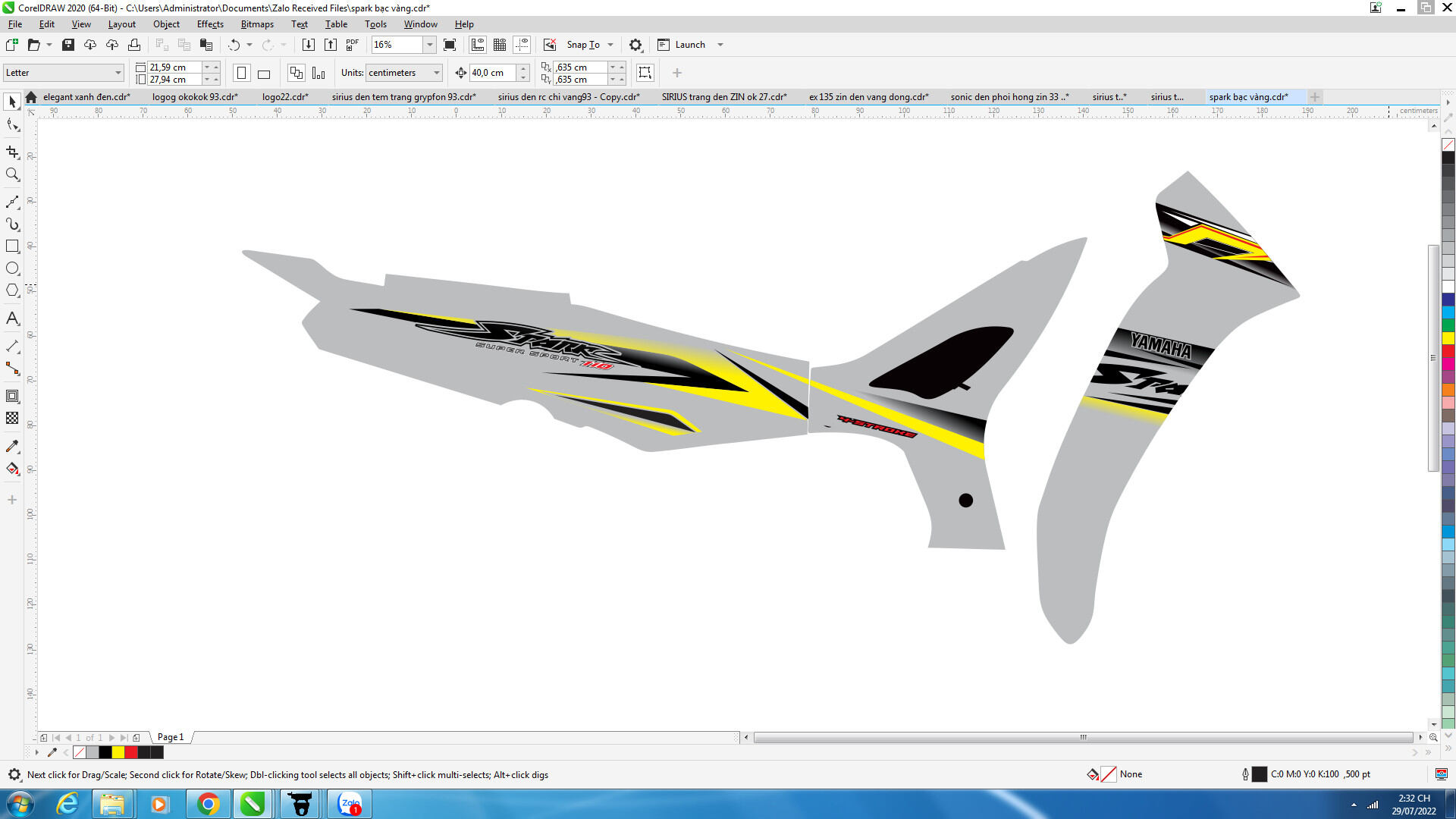The height and width of the screenshot is (819, 1456).
Task: Expand the Undo history dropdown arrow
Action: [249, 45]
